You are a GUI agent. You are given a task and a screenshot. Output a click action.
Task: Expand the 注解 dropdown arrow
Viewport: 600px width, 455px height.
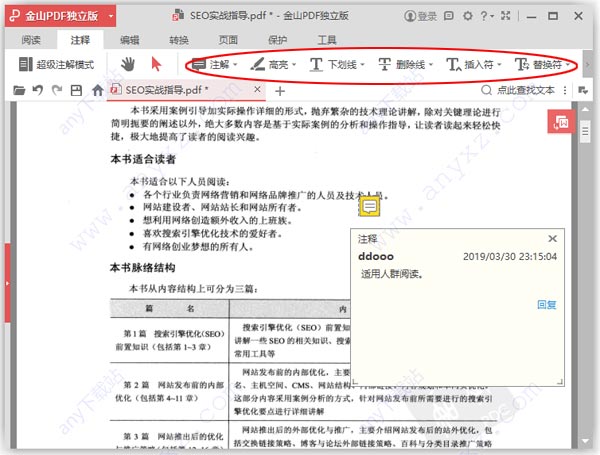[x=235, y=64]
